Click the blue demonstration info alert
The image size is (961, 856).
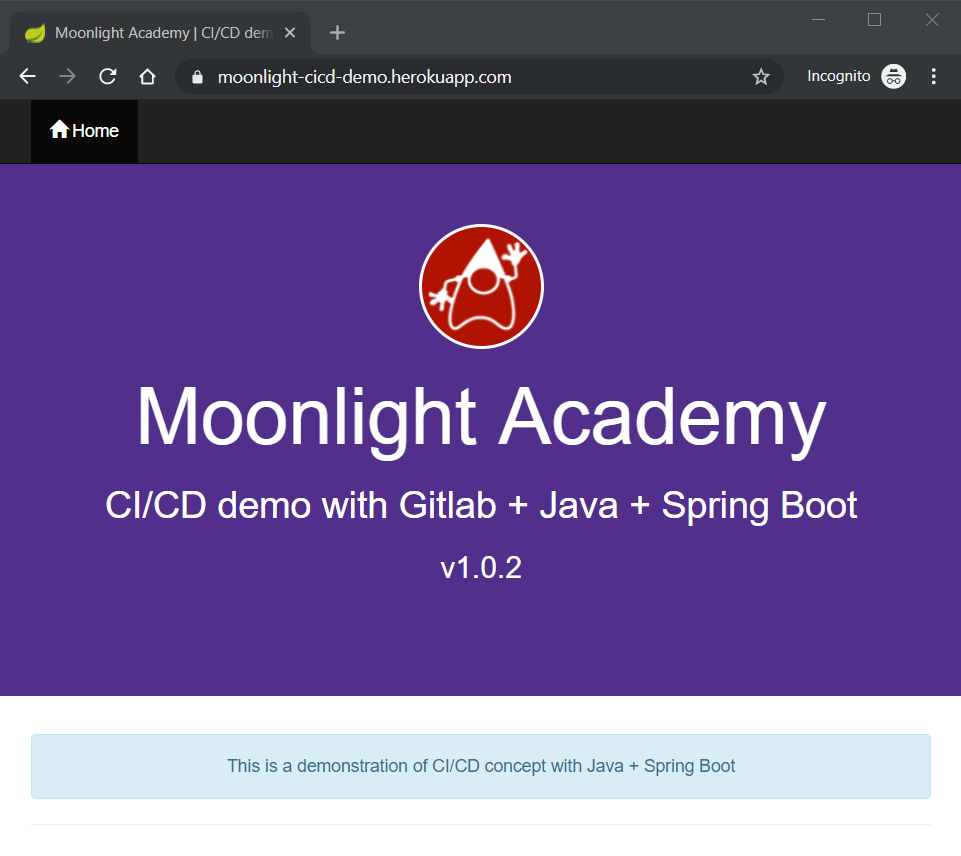click(481, 767)
